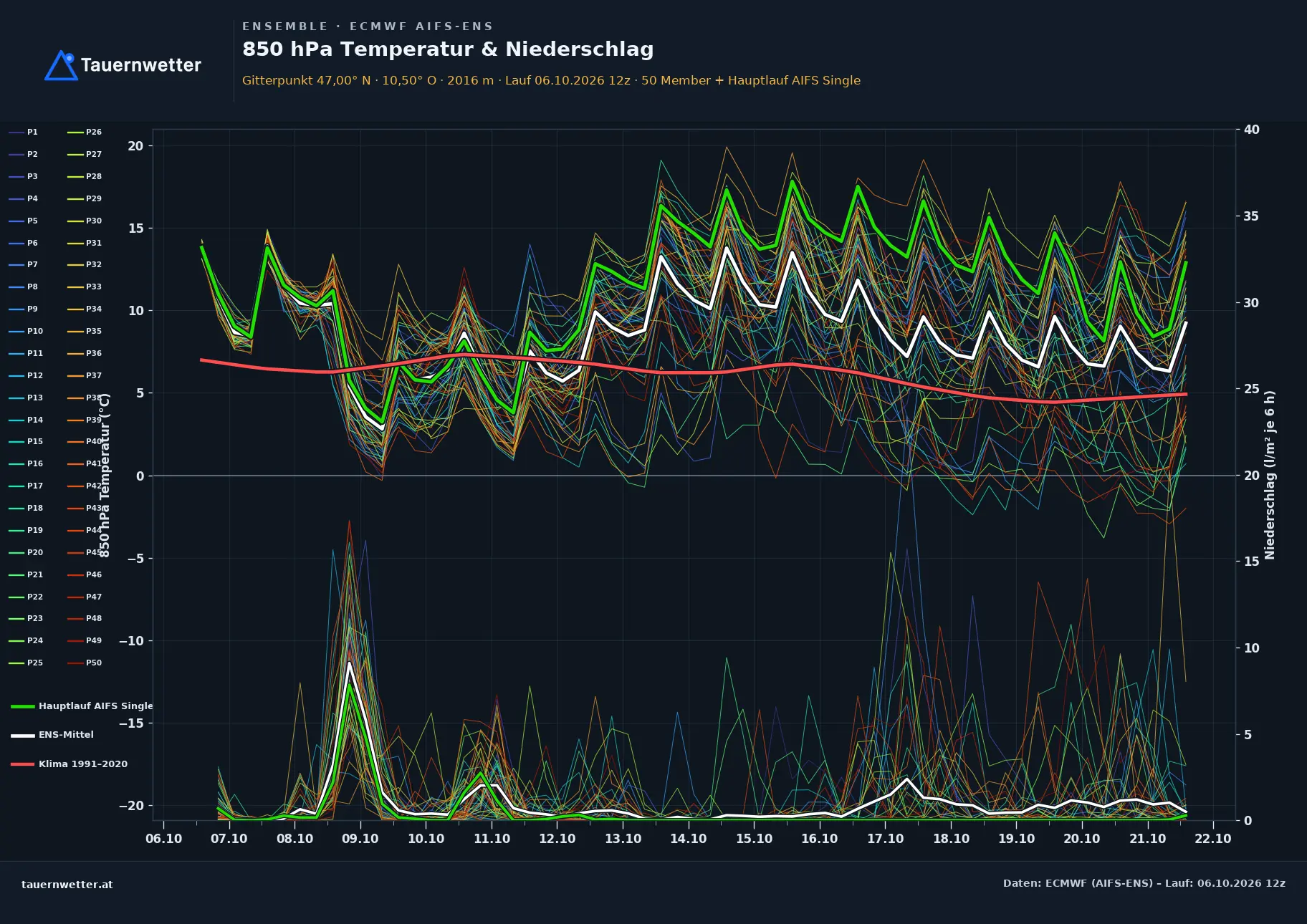This screenshot has width=1307, height=924.
Task: Select legend entry P50
Action: point(85,663)
